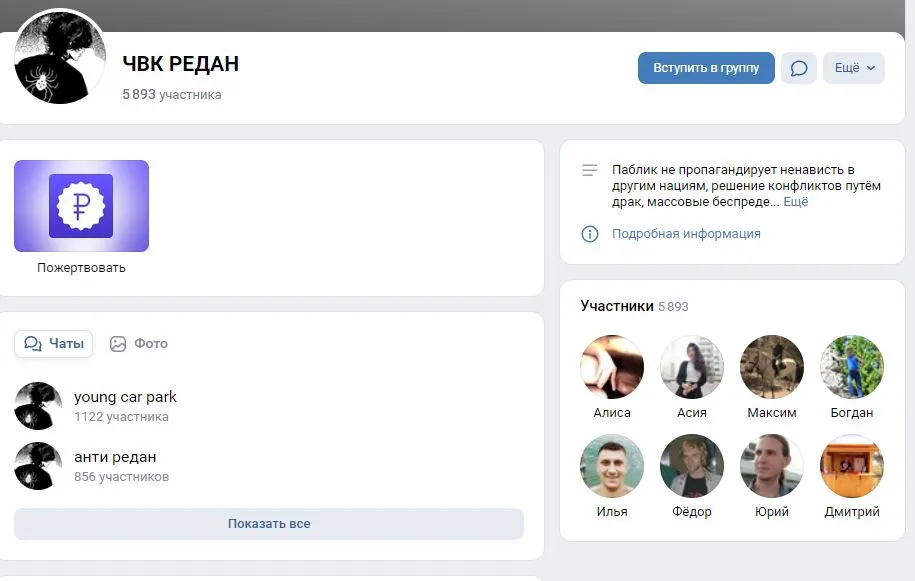Open group messages via speech bubble icon

point(799,68)
